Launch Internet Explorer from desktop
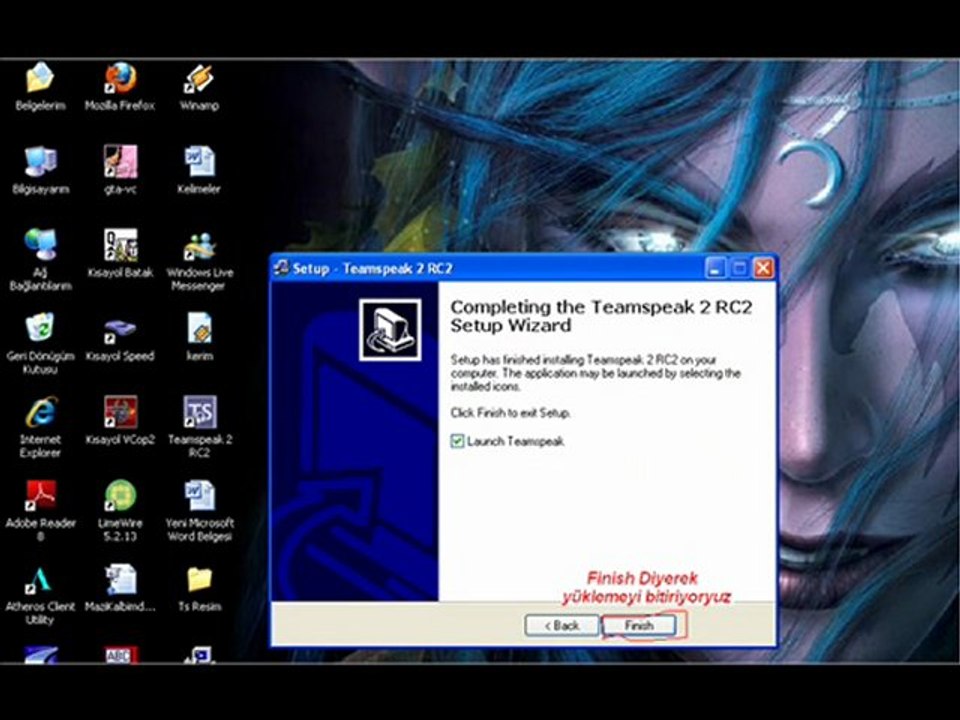The image size is (960, 720). (x=40, y=412)
